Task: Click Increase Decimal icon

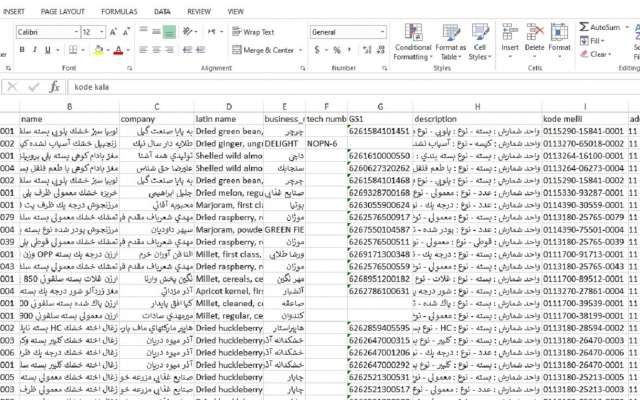Action: [367, 50]
